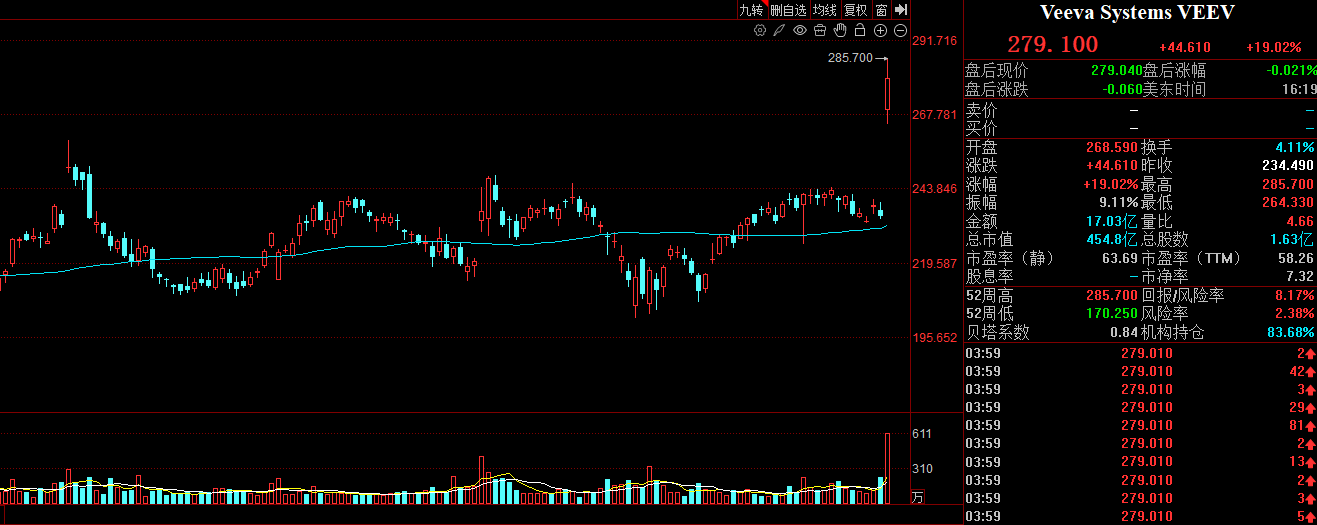Click the 最高 value 285.700

click(x=1288, y=185)
